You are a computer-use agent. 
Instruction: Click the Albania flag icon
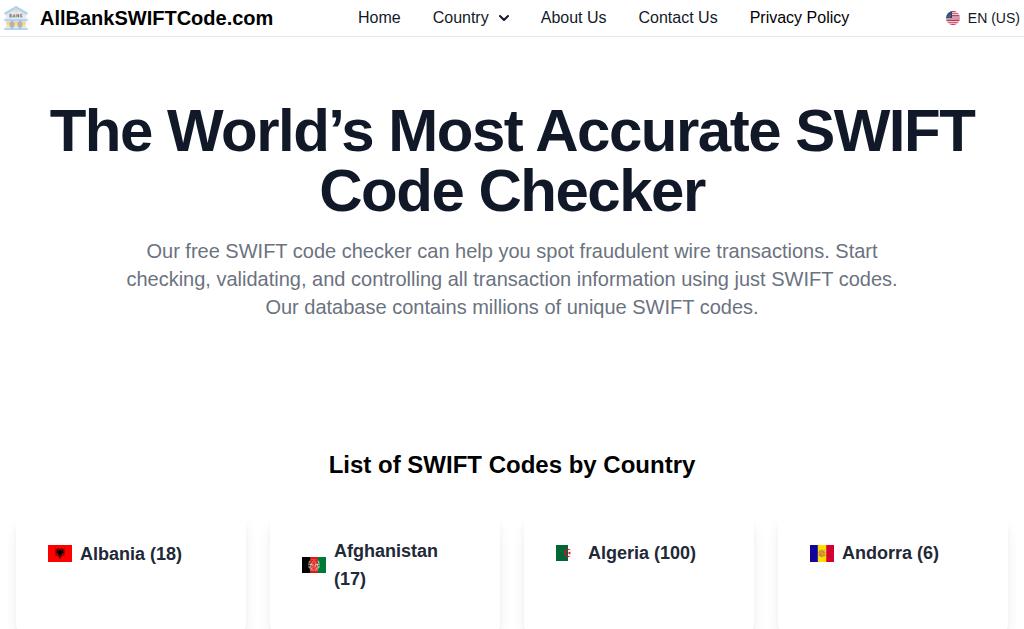click(60, 553)
